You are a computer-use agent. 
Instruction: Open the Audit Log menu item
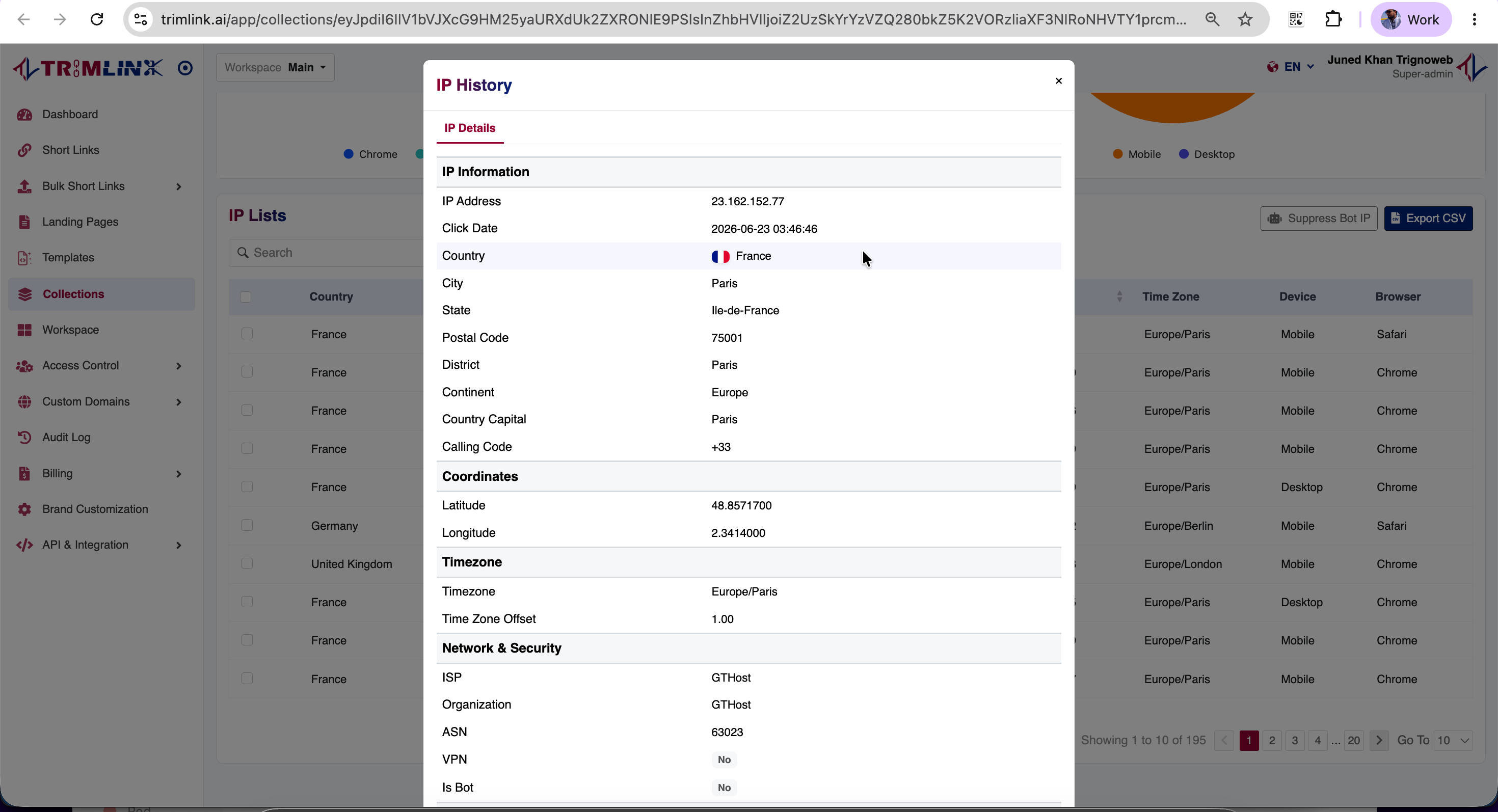[102, 437]
